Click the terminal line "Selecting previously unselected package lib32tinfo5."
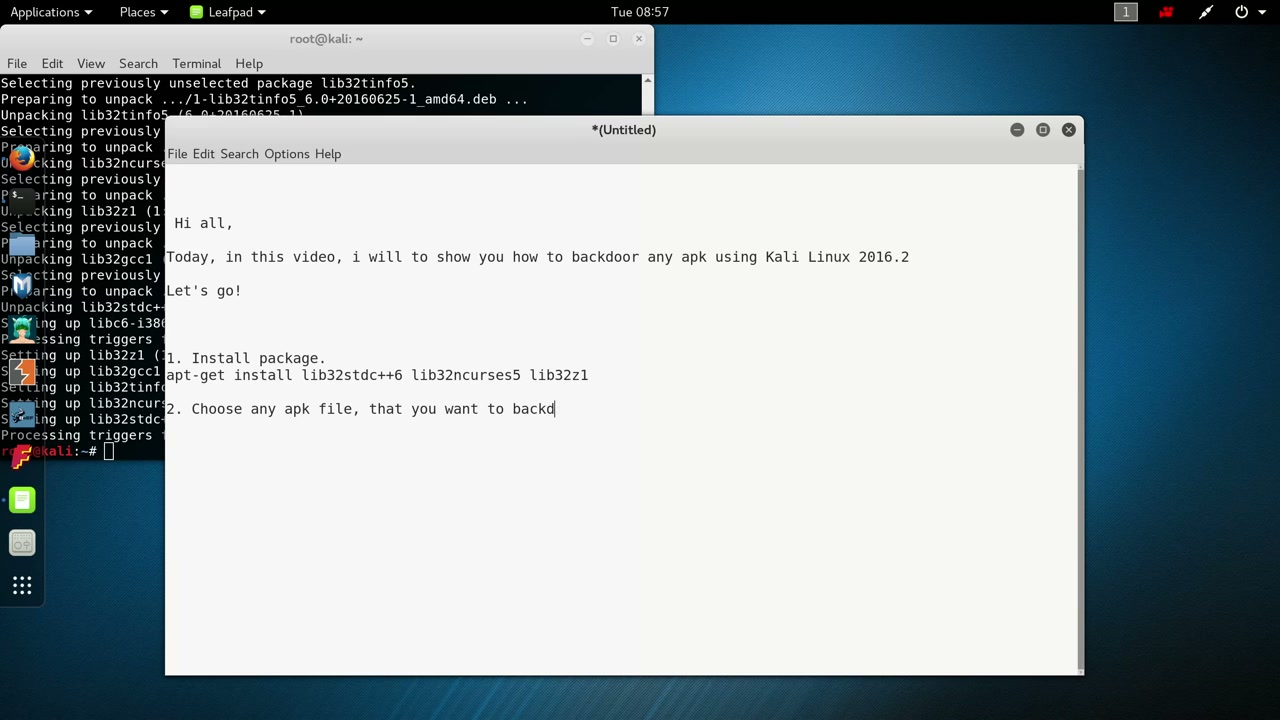The image size is (1280, 720). [x=208, y=83]
